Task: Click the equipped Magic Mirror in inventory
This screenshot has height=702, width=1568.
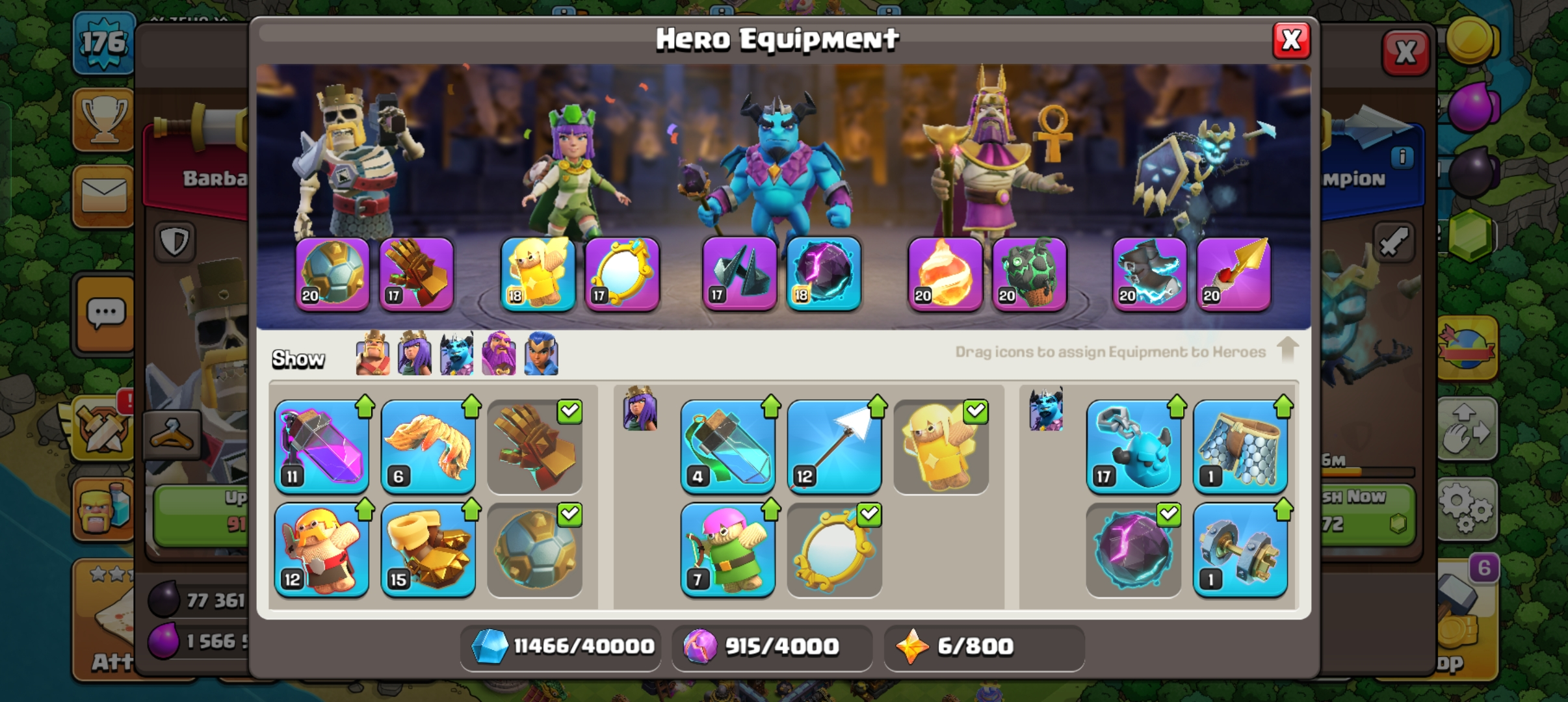Action: (x=835, y=550)
